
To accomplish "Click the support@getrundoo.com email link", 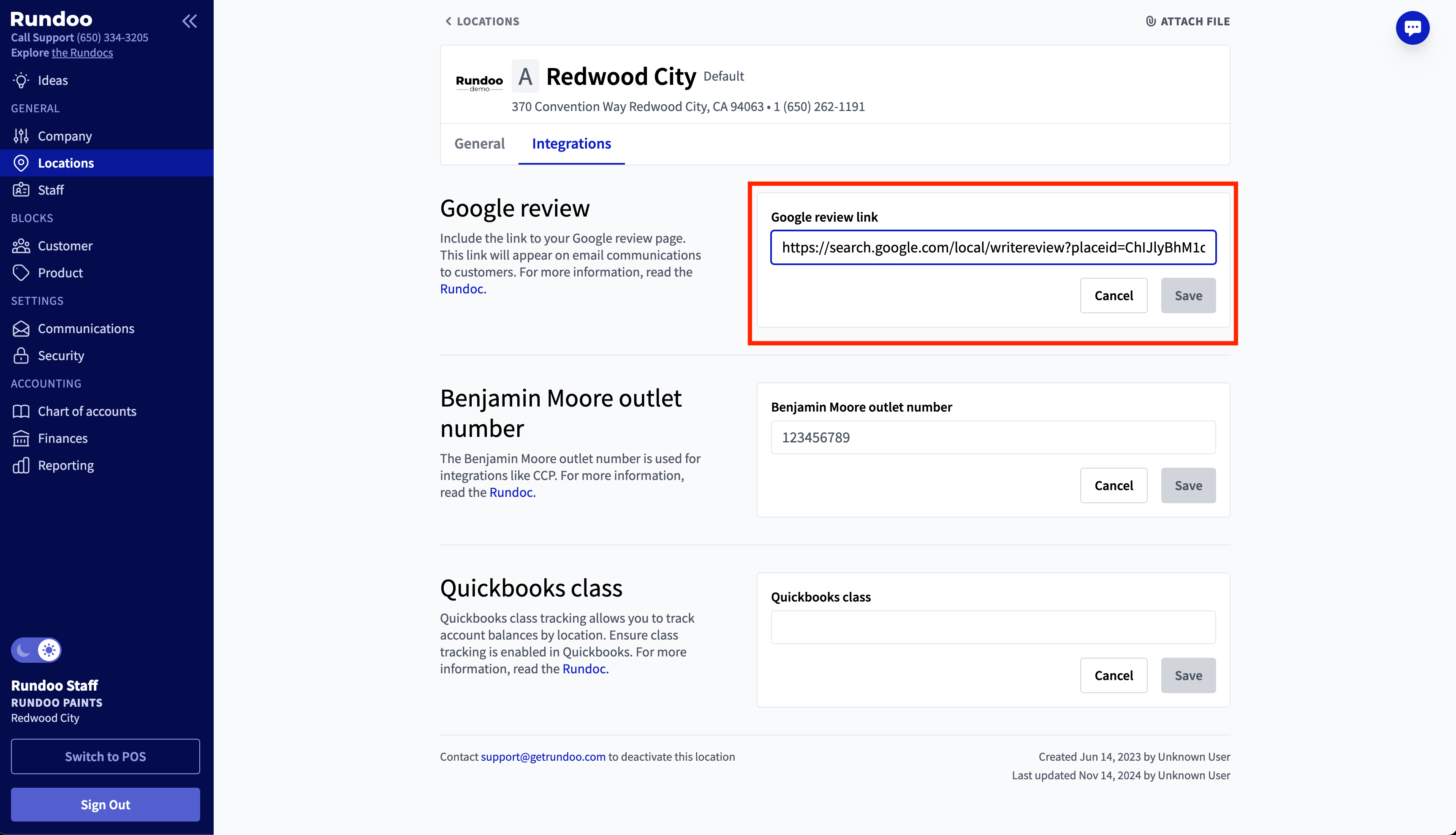I will [x=543, y=756].
